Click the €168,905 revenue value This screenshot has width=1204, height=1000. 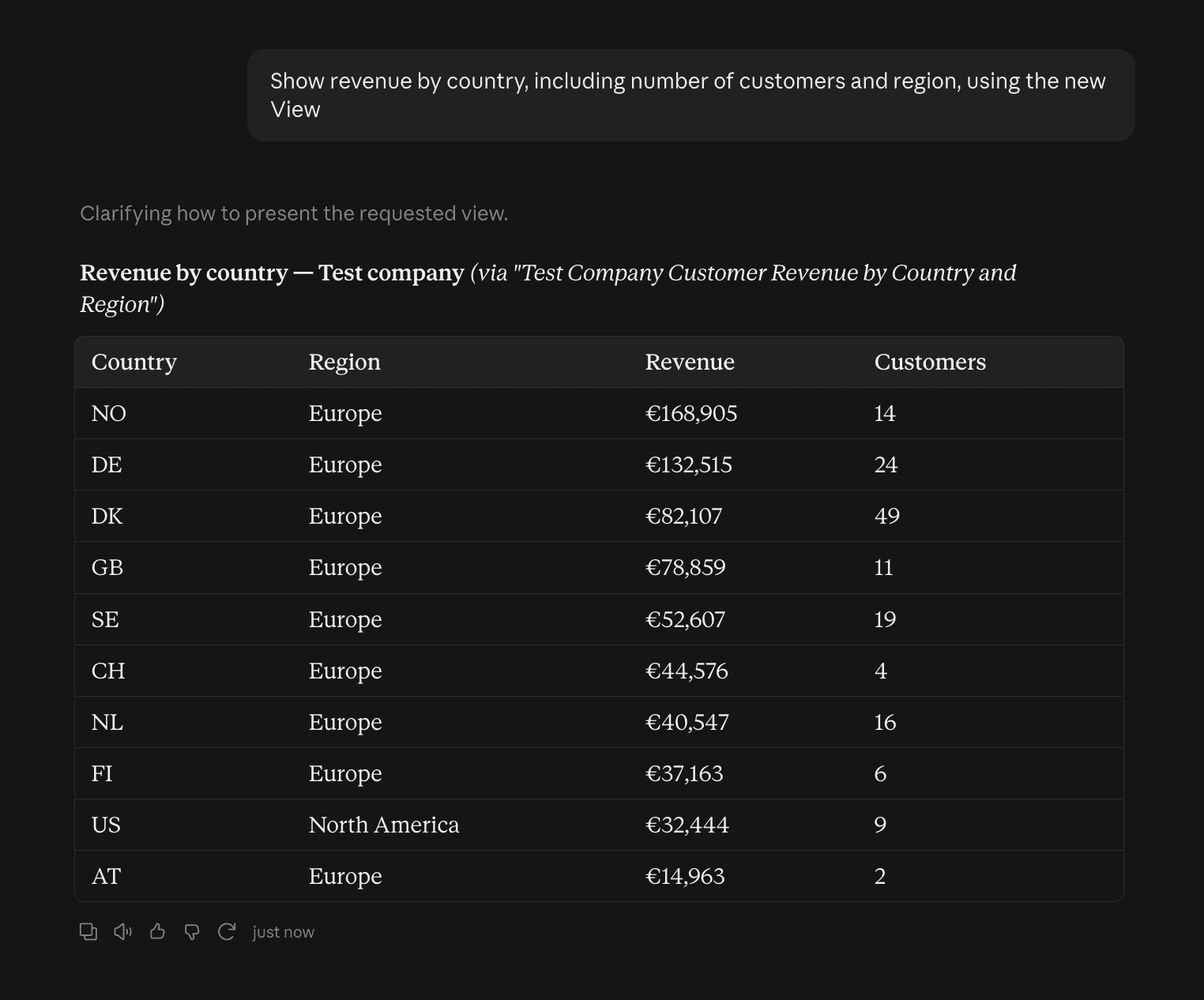[691, 413]
